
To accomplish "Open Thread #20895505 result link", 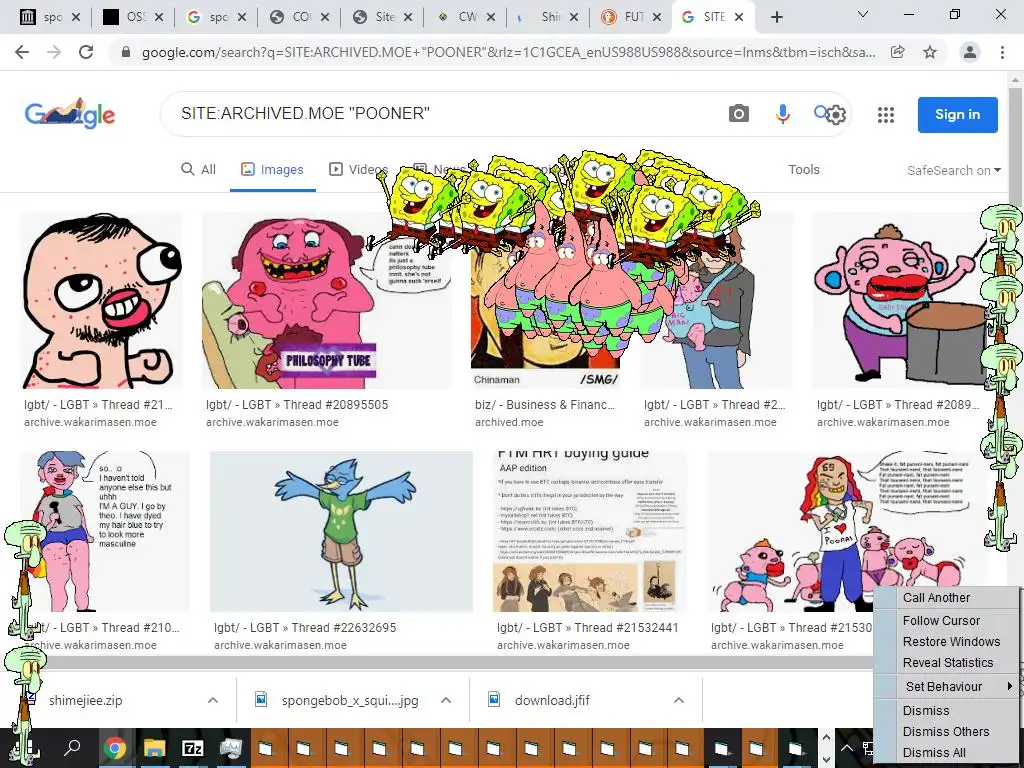I will (x=297, y=405).
